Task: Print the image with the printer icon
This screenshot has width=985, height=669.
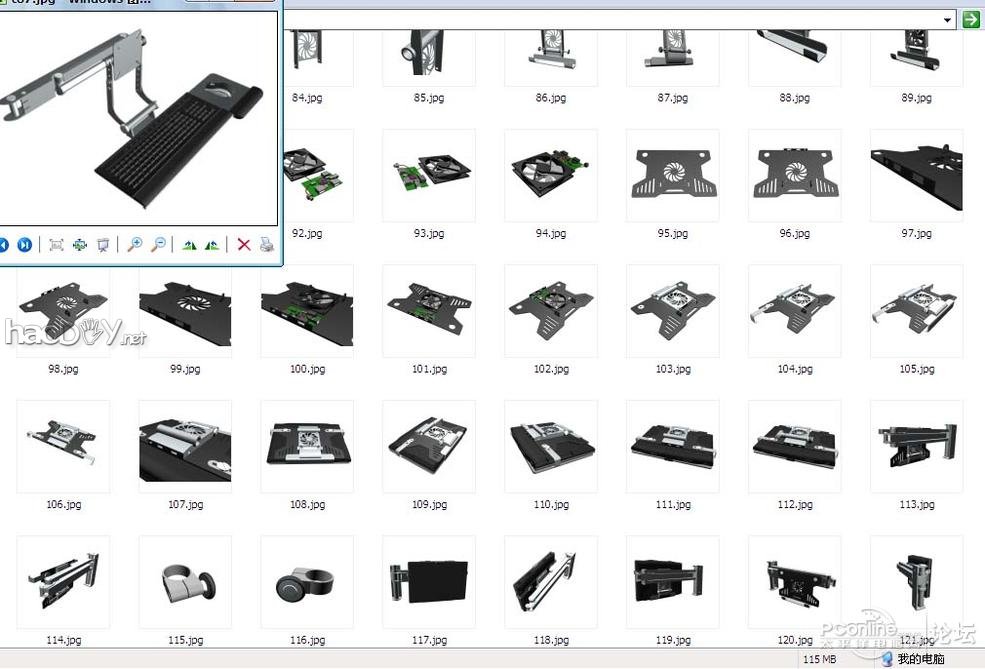Action: 266,245
